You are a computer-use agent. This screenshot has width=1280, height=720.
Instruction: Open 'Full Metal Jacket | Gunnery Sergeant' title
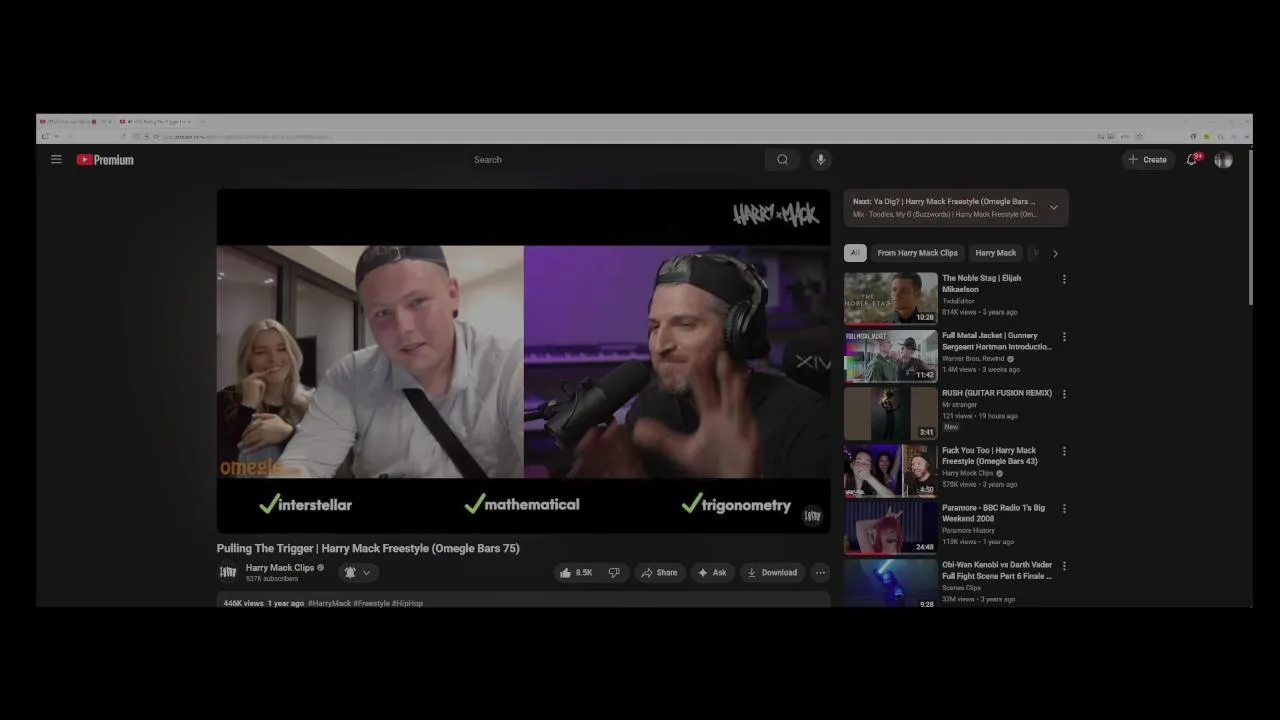coord(997,341)
